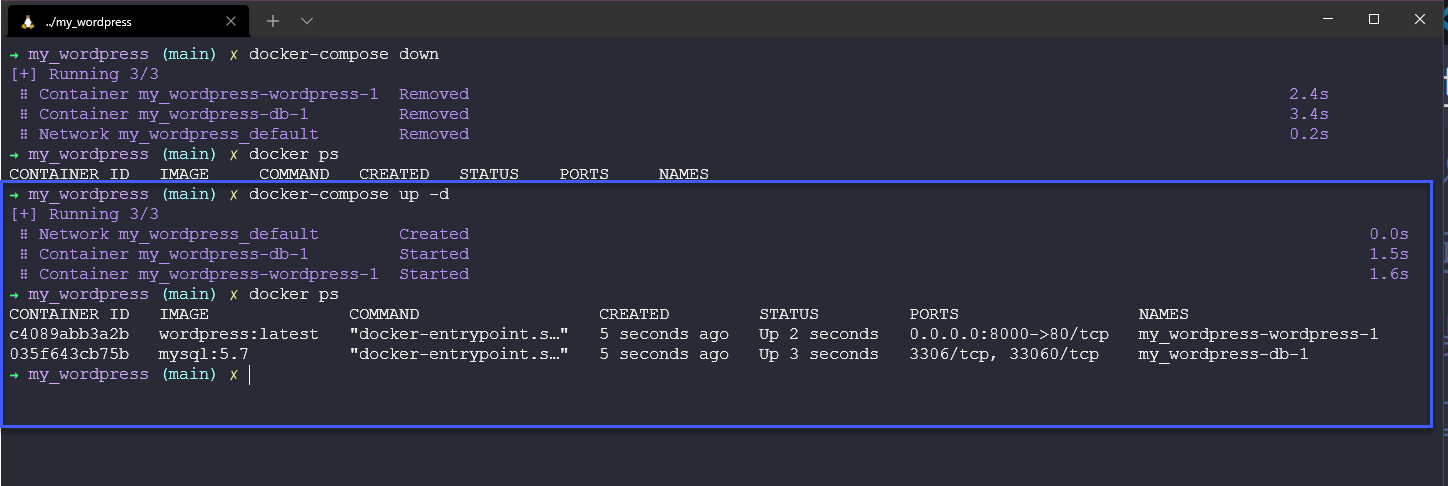Expand the terminal profiles dropdown chevron
Viewport: 1448px width, 486px height.
coord(307,20)
